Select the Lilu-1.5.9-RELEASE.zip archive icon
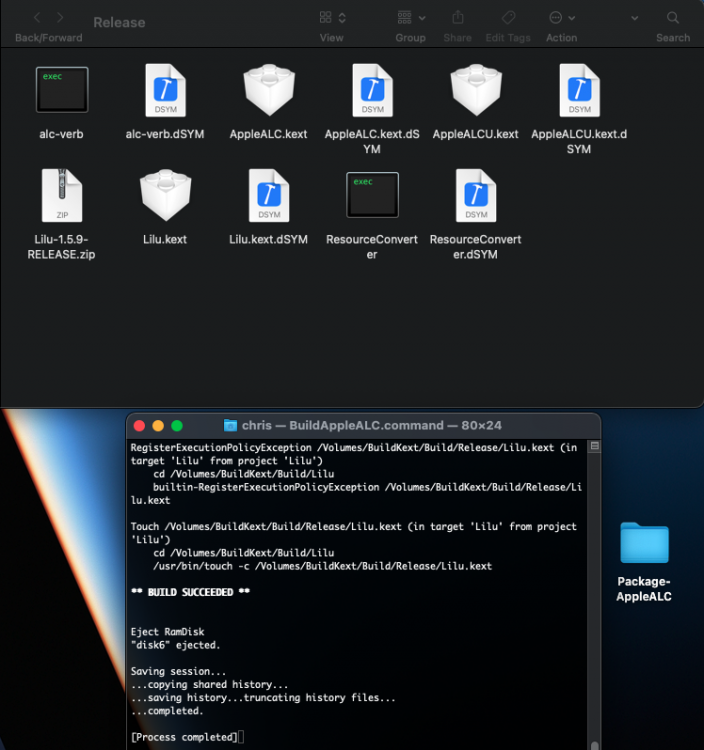The image size is (704, 750). pyautogui.click(x=62, y=195)
